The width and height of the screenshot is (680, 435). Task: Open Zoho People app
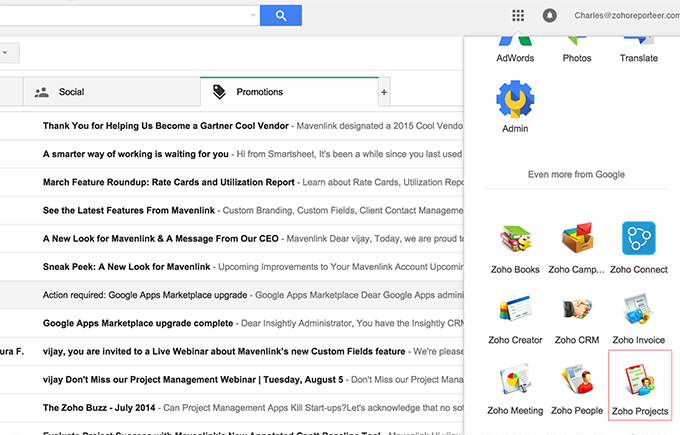click(577, 389)
